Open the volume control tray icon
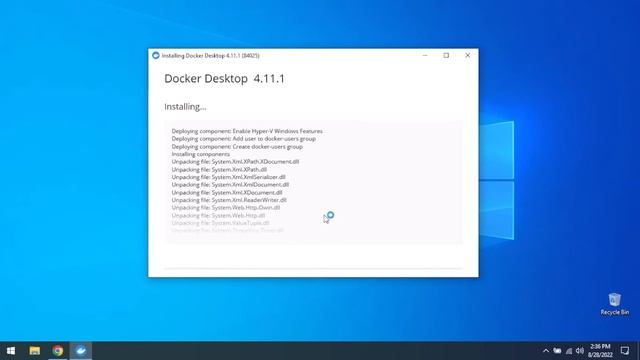This screenshot has width=640, height=360. [580, 351]
